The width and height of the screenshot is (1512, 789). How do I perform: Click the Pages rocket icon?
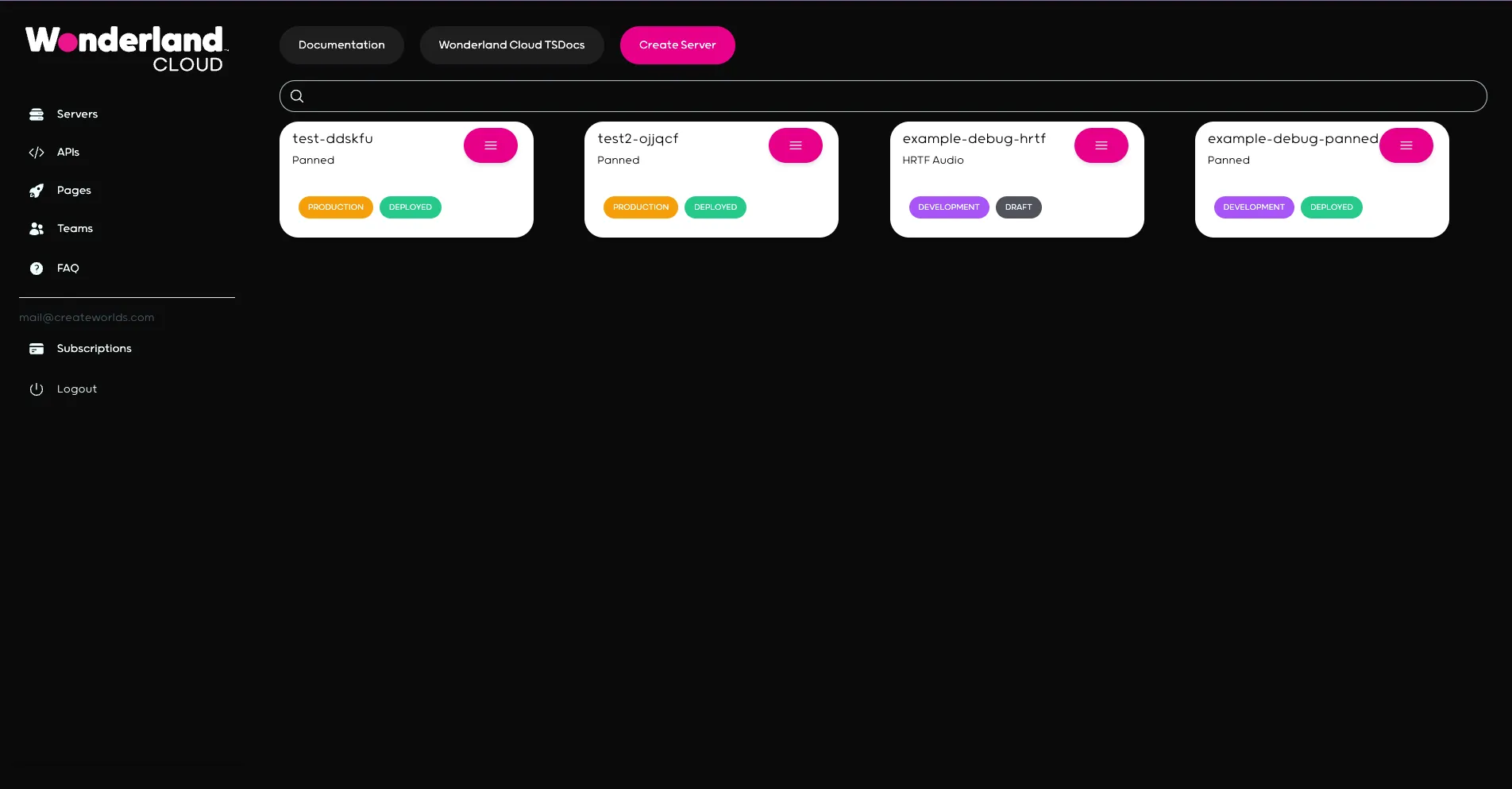pos(37,190)
